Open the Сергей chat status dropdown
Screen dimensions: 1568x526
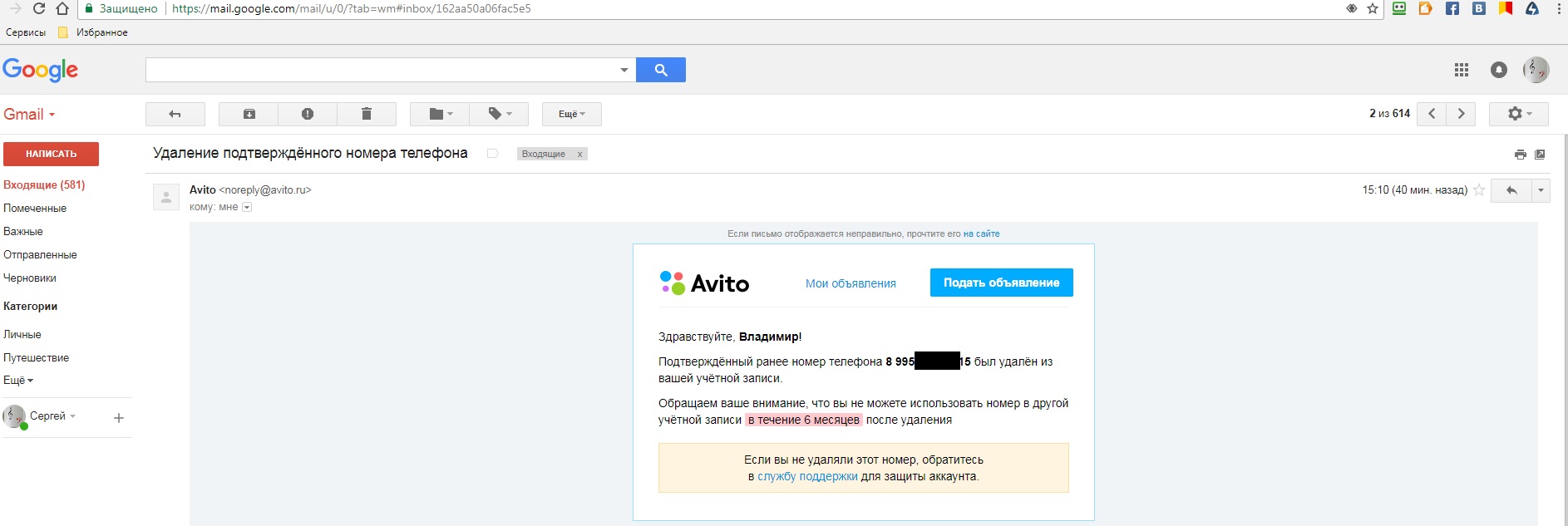pyautogui.click(x=52, y=416)
